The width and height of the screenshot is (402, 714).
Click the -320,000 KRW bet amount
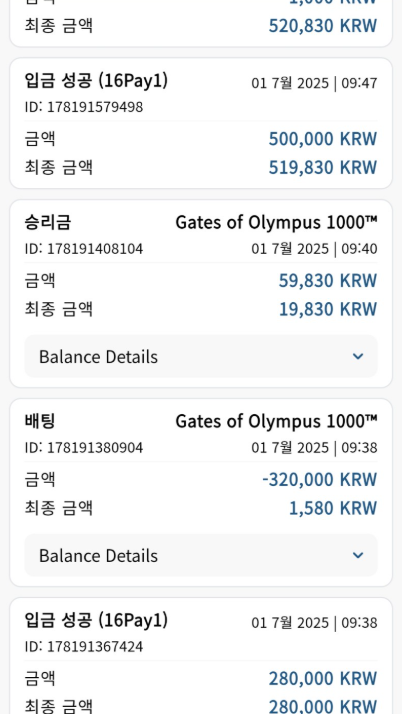coord(320,479)
